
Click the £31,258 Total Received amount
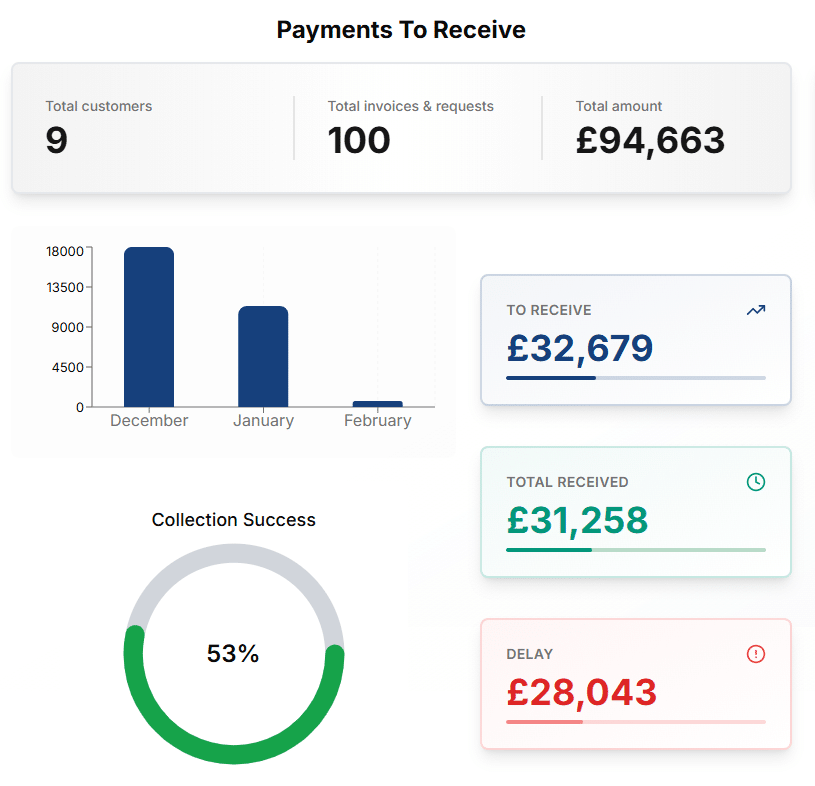click(577, 520)
